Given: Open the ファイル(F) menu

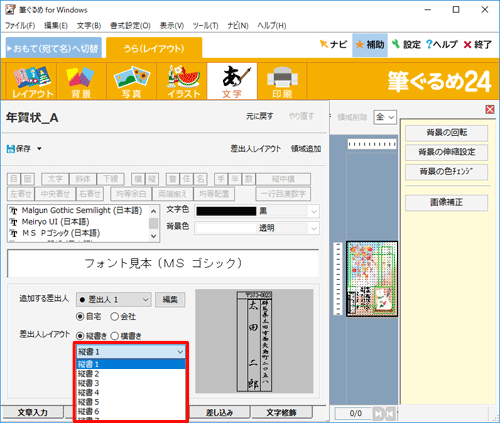Looking at the screenshot, I should click(20, 26).
